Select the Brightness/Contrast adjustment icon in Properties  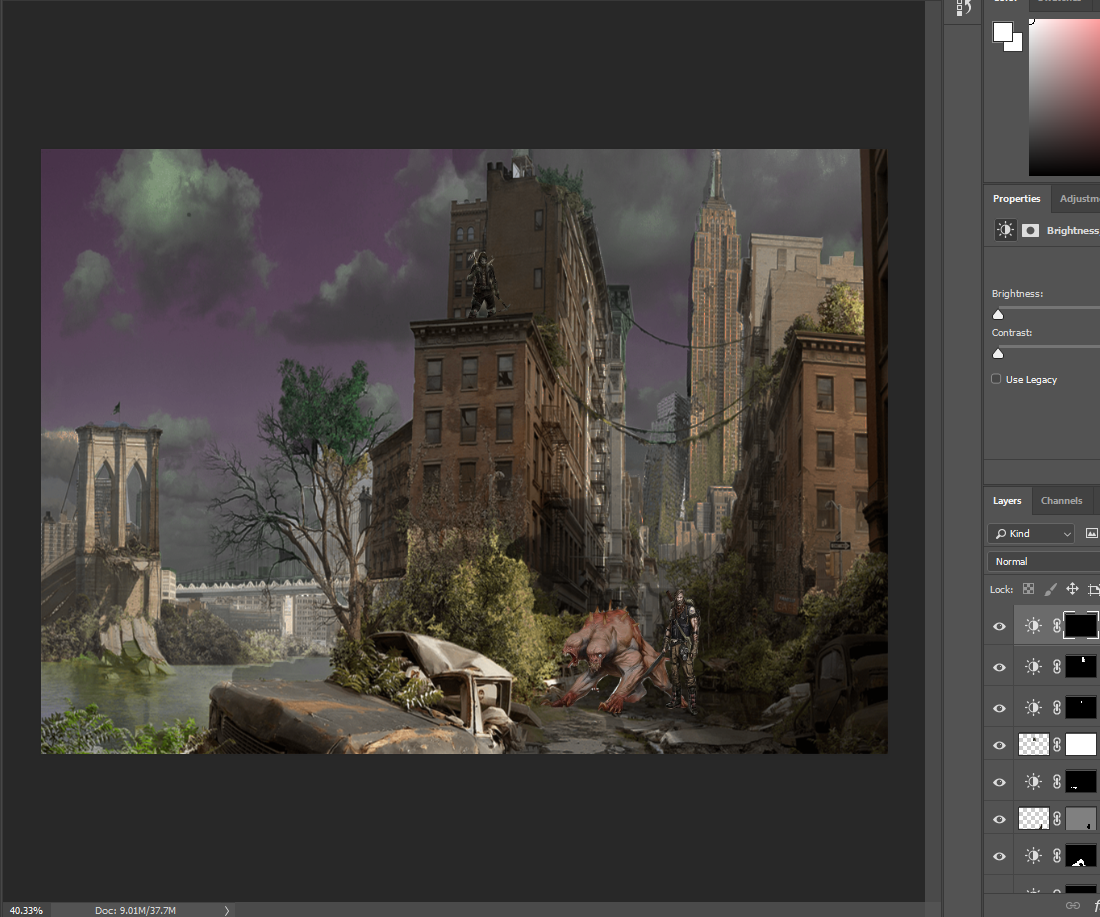1005,229
